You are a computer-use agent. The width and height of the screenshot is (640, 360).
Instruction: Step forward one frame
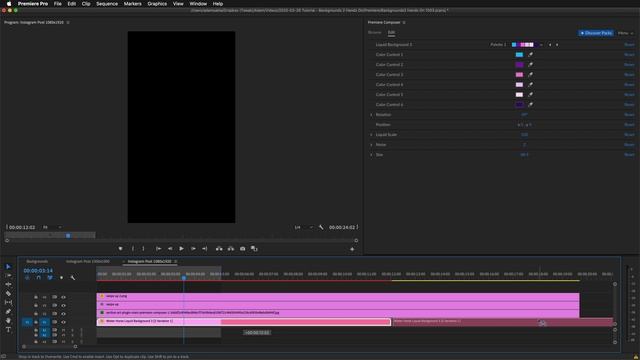point(193,249)
